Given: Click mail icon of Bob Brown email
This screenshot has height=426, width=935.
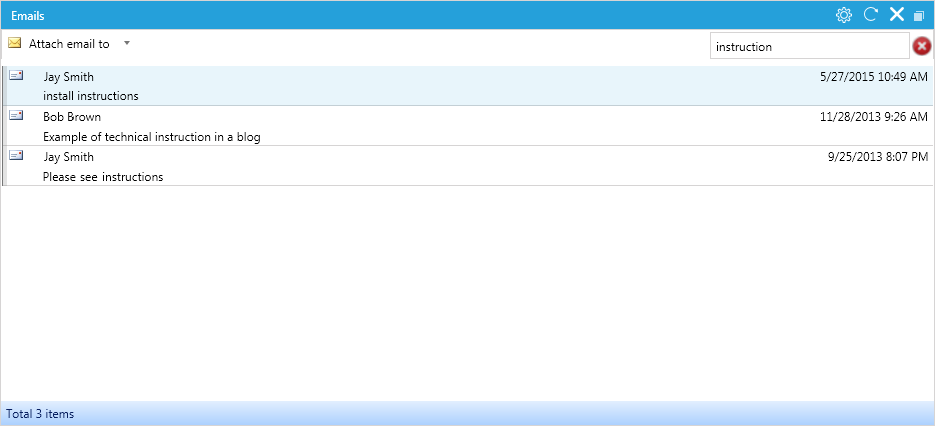Looking at the screenshot, I should (x=16, y=115).
